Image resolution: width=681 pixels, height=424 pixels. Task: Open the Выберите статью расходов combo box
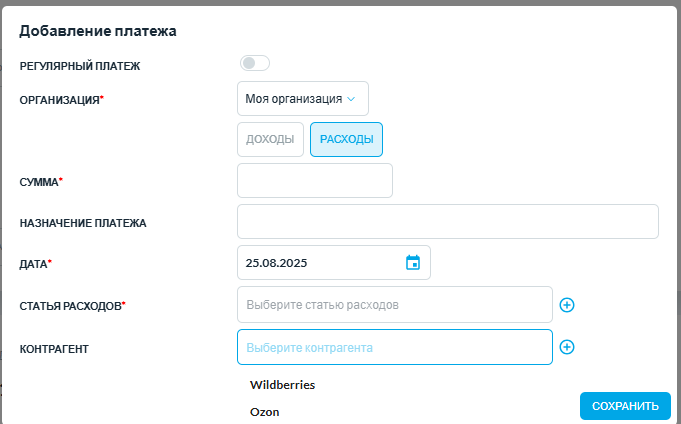(395, 305)
